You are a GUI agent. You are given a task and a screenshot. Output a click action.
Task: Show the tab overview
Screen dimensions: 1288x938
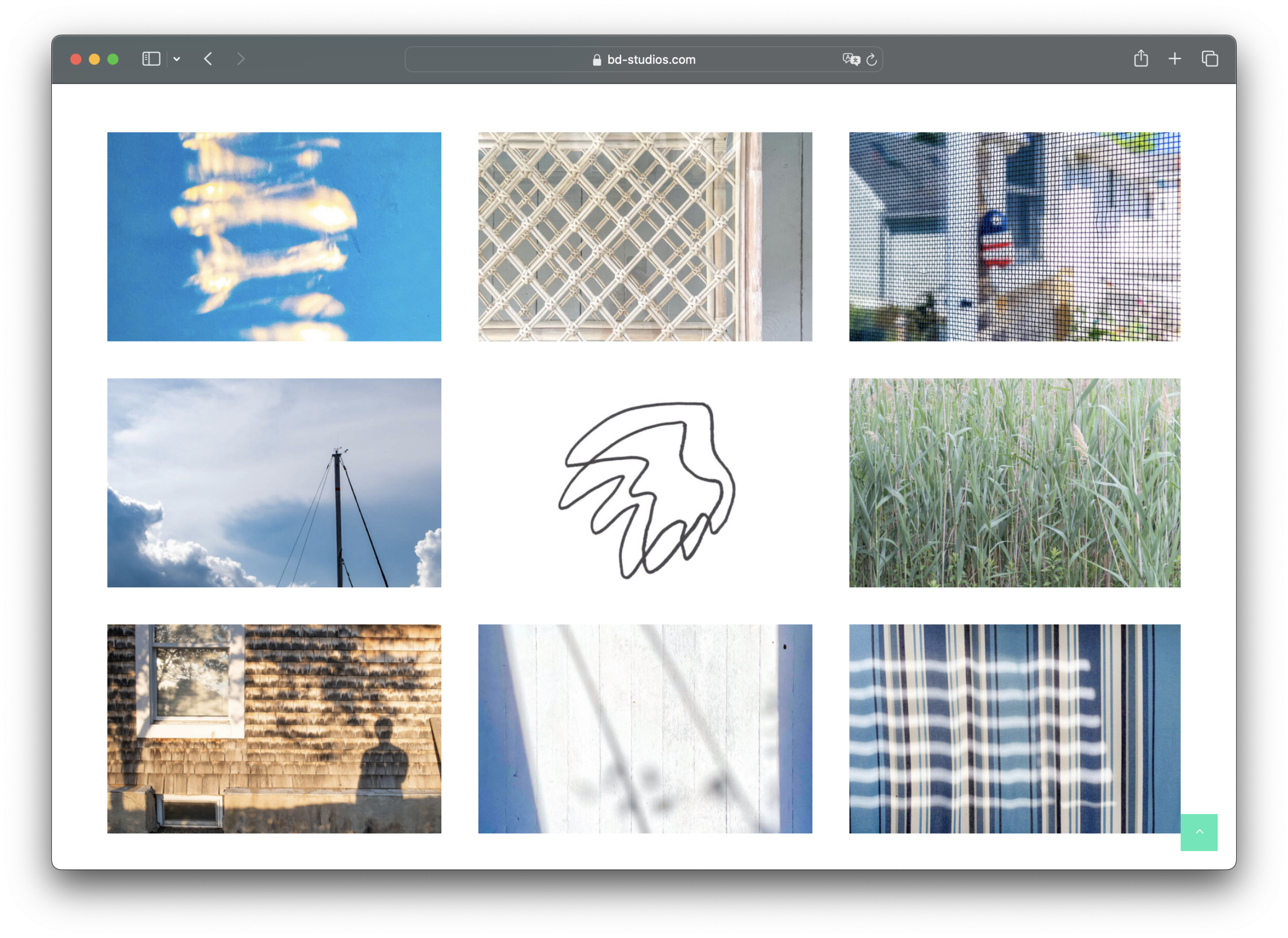tap(1210, 58)
